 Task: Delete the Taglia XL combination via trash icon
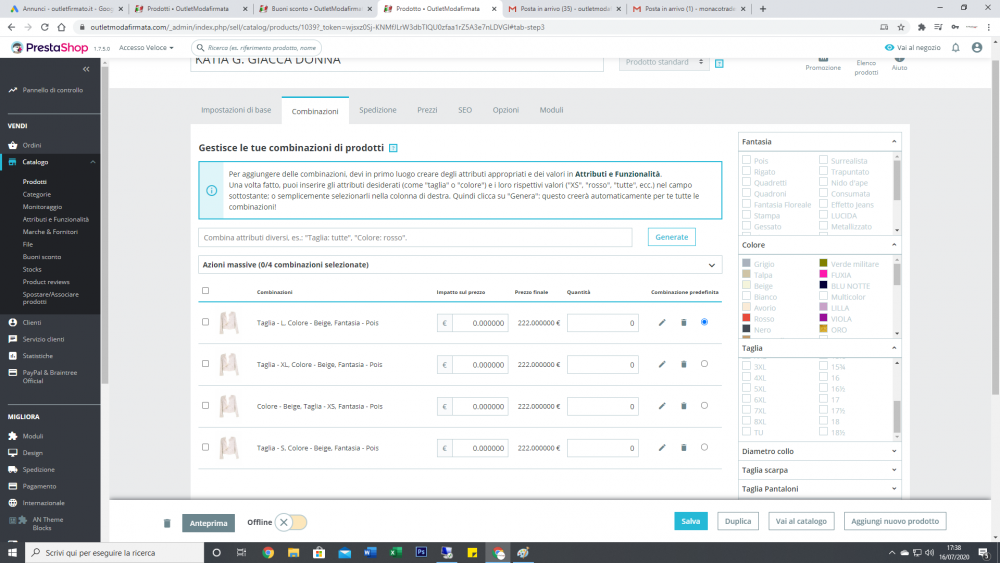click(684, 364)
